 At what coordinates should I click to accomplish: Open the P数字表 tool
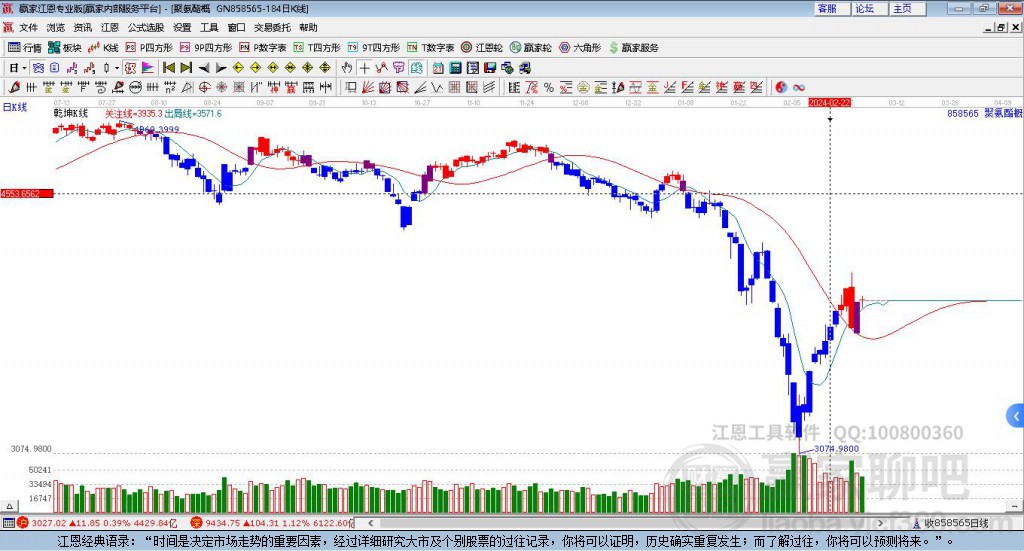[x=263, y=48]
